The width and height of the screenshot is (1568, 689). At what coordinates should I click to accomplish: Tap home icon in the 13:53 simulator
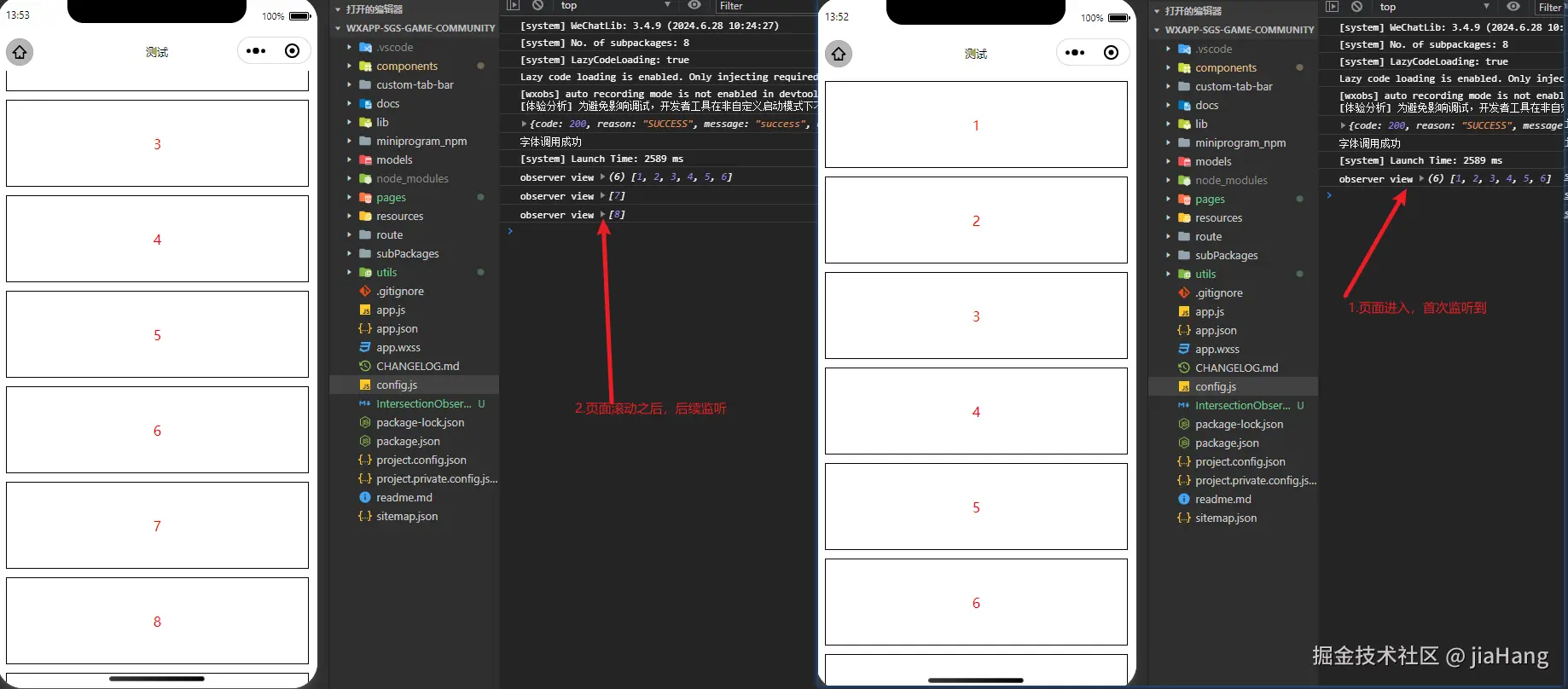[x=20, y=52]
